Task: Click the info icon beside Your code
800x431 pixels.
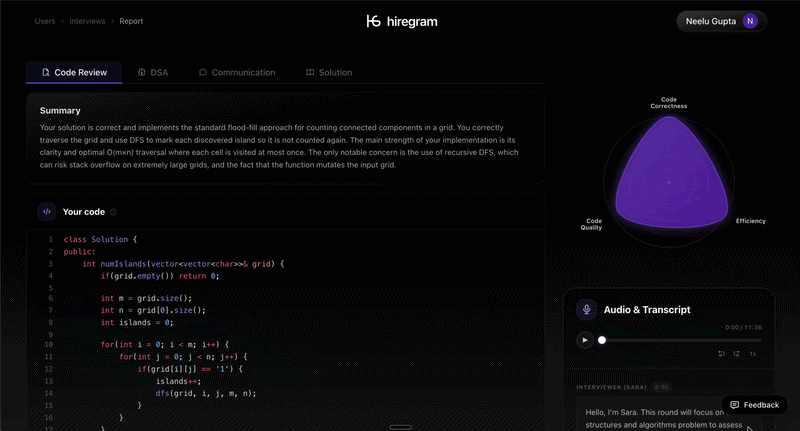Action: (113, 212)
